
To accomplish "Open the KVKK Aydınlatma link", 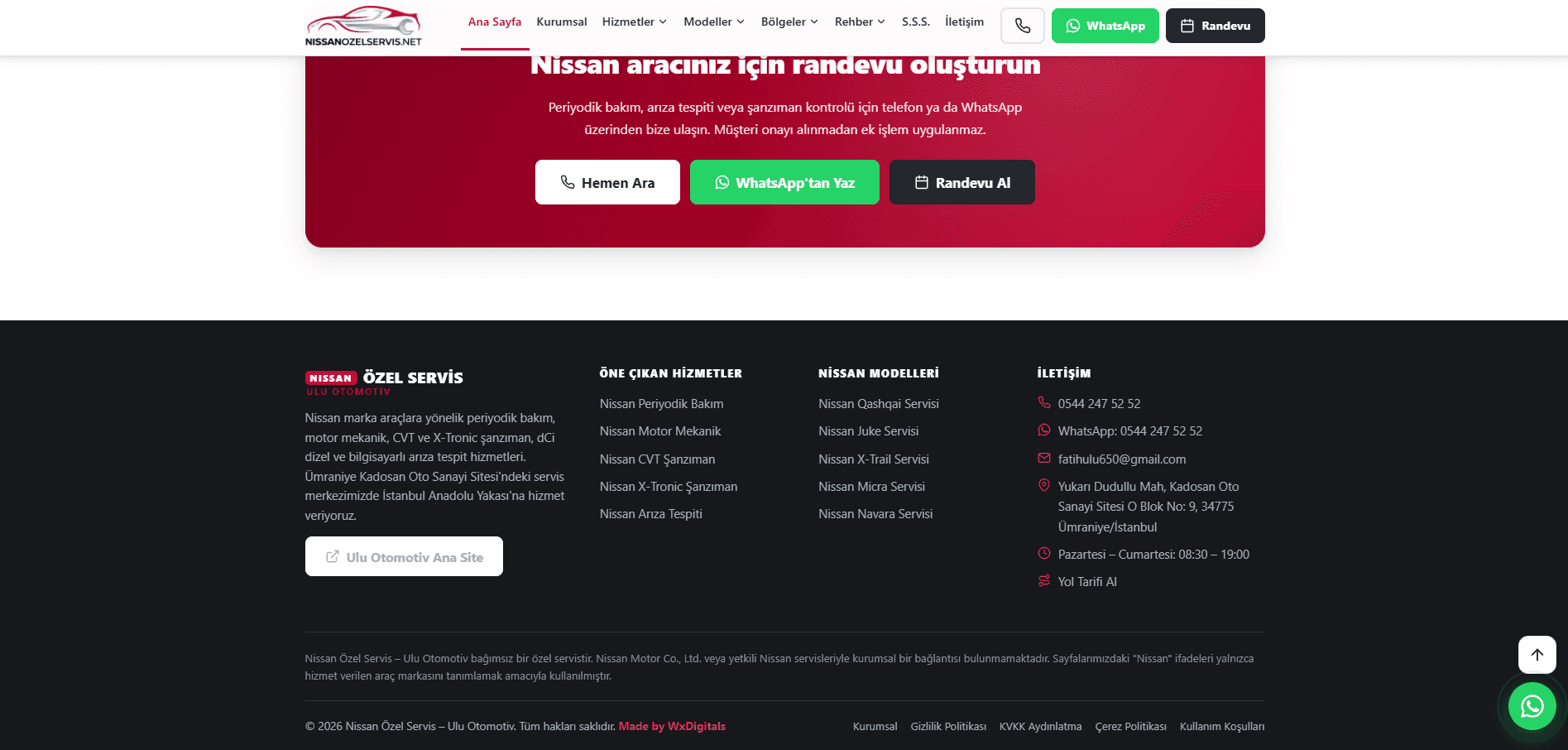I will click(x=1040, y=727).
